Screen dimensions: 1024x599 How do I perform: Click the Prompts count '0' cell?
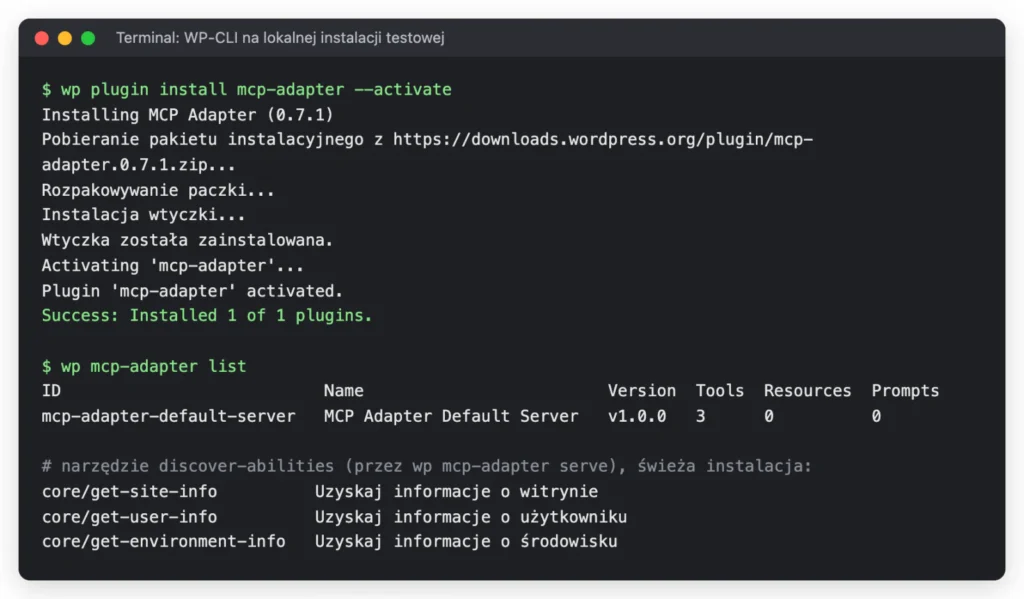[x=876, y=416]
